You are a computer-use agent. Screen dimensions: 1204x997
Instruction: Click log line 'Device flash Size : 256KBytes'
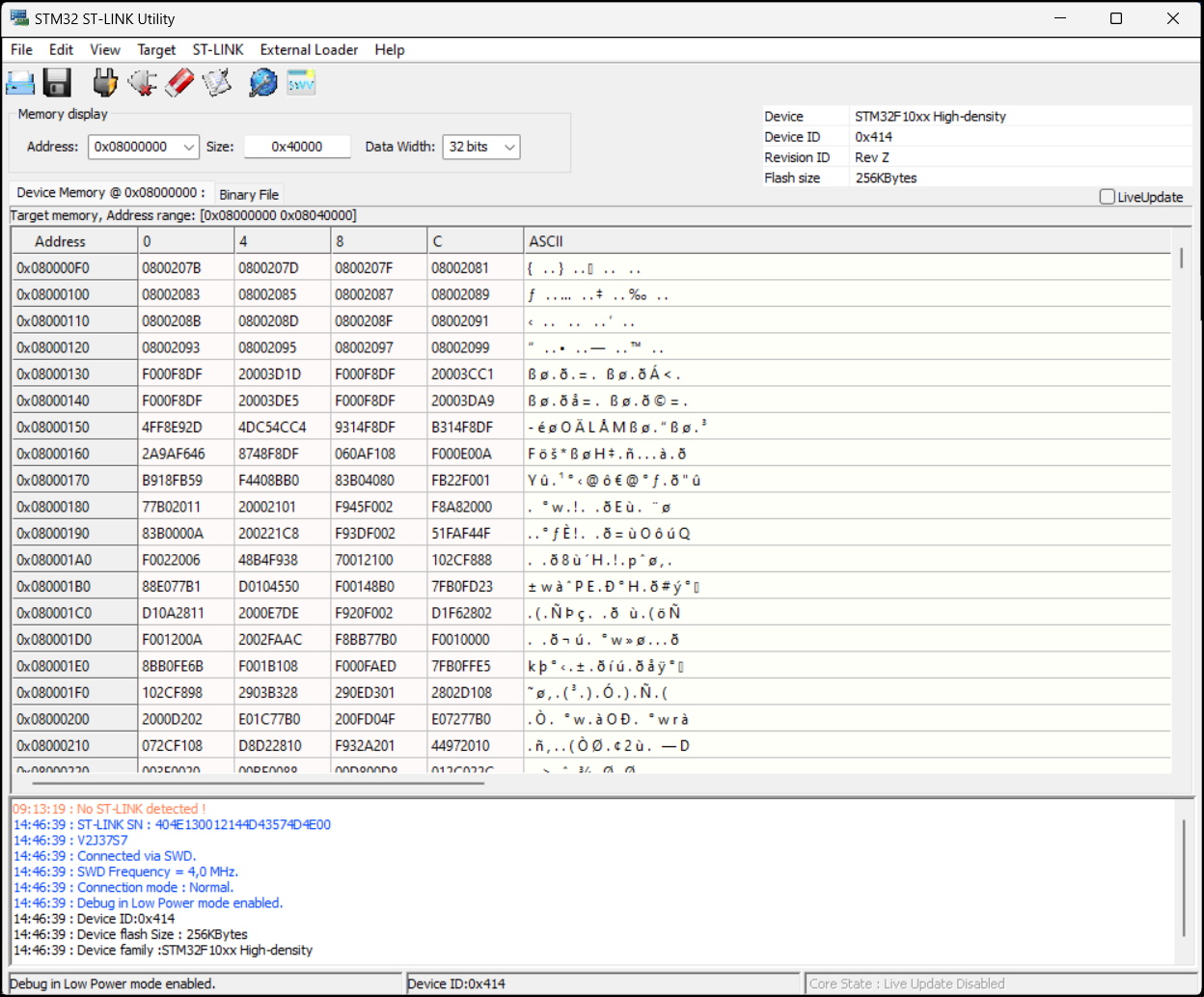130,934
